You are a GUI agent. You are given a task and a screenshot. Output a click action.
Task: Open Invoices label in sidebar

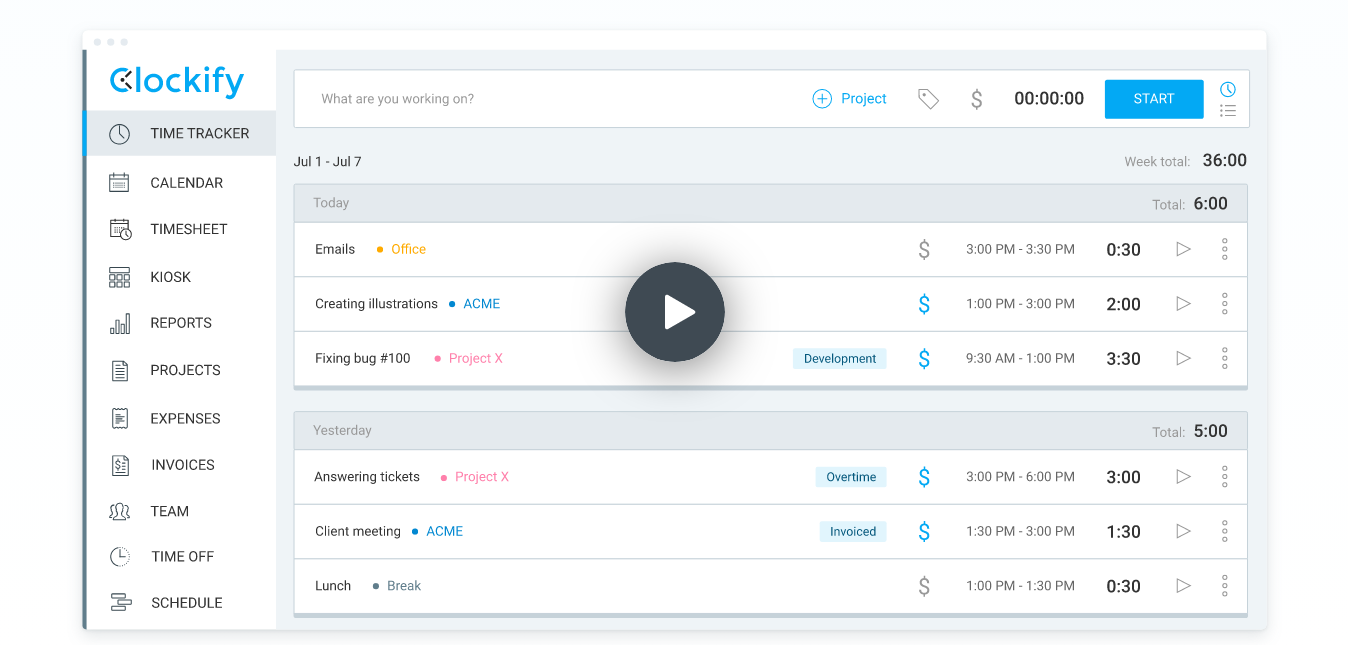(x=183, y=465)
